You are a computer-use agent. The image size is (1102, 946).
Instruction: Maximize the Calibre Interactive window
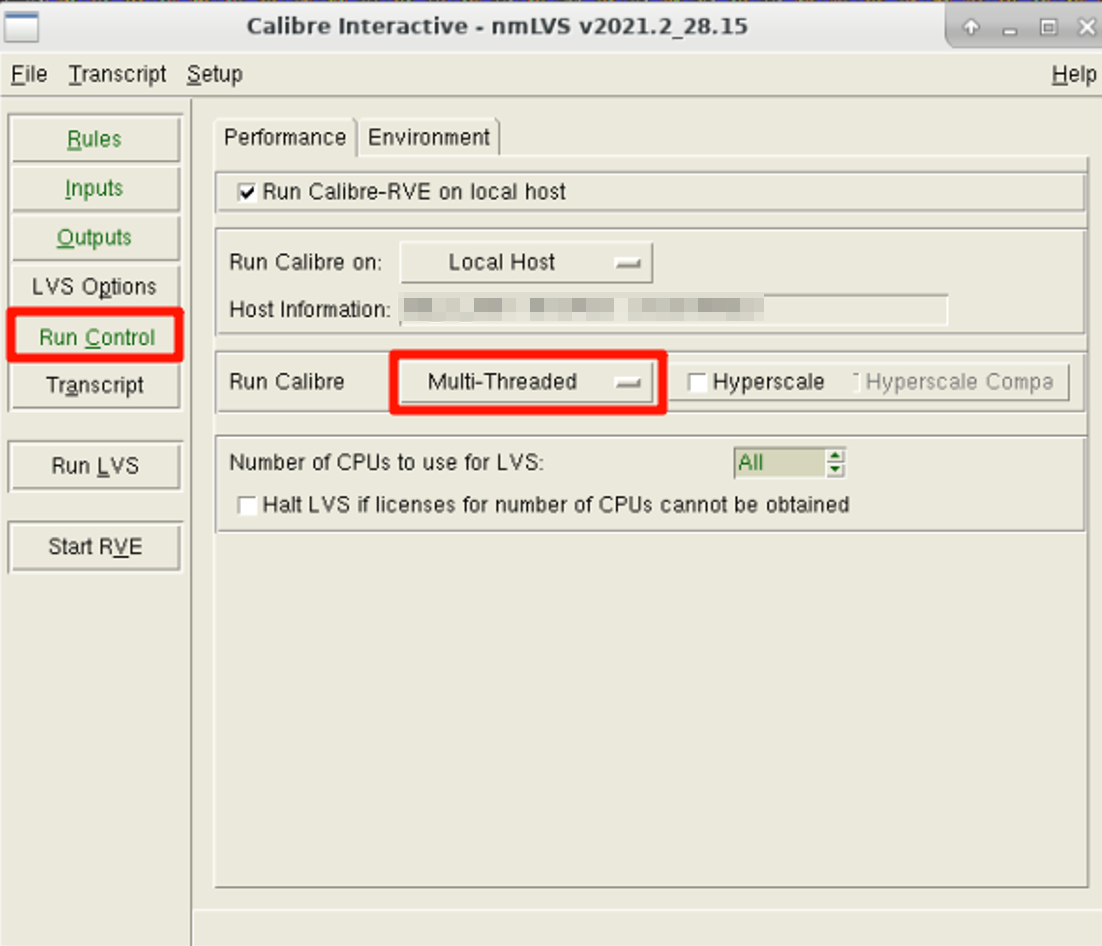click(1048, 27)
